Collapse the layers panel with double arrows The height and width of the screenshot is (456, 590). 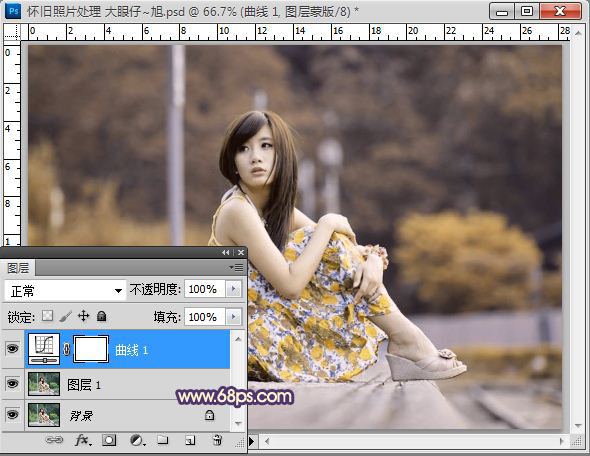point(225,252)
